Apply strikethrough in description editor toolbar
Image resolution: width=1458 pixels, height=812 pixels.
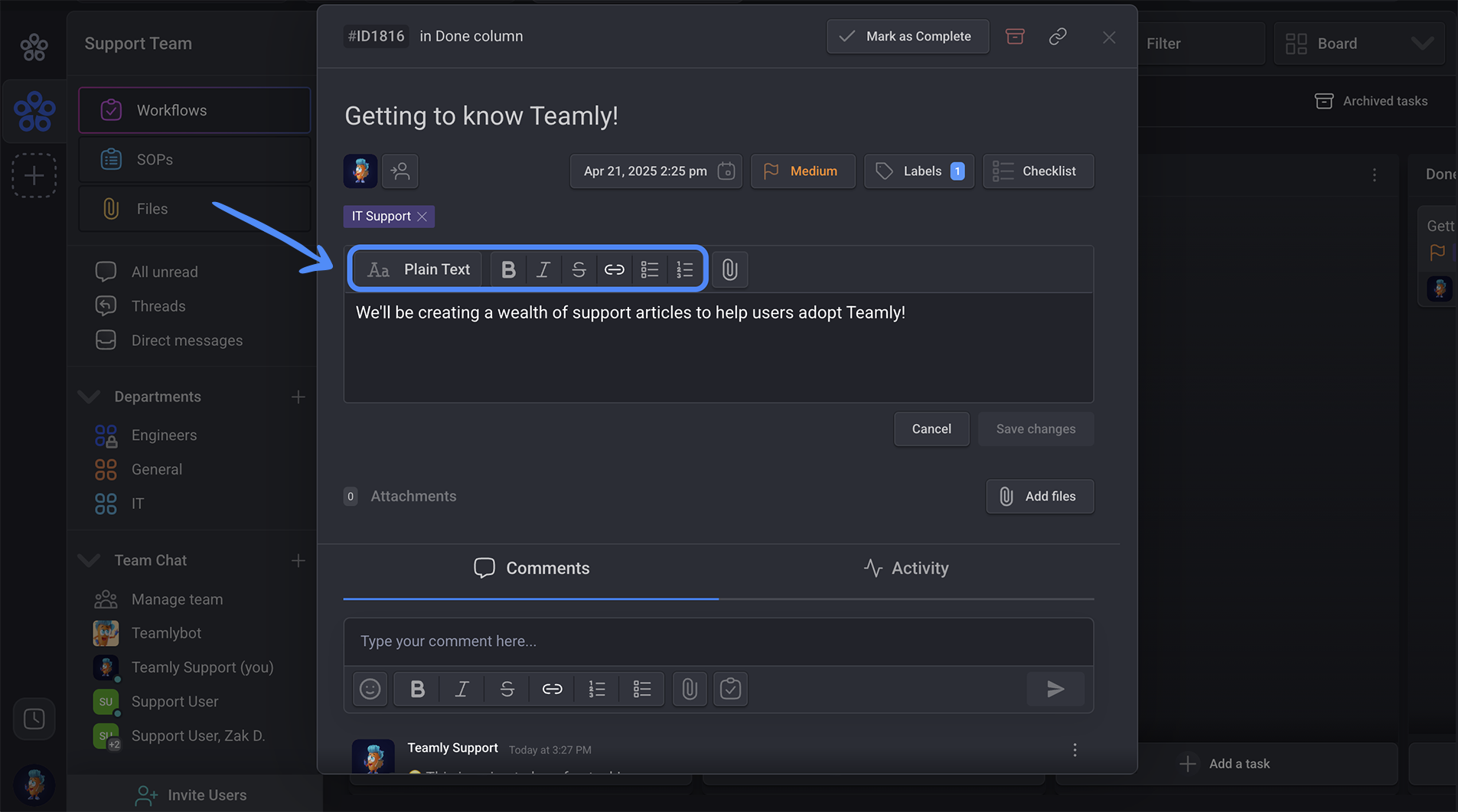click(579, 269)
